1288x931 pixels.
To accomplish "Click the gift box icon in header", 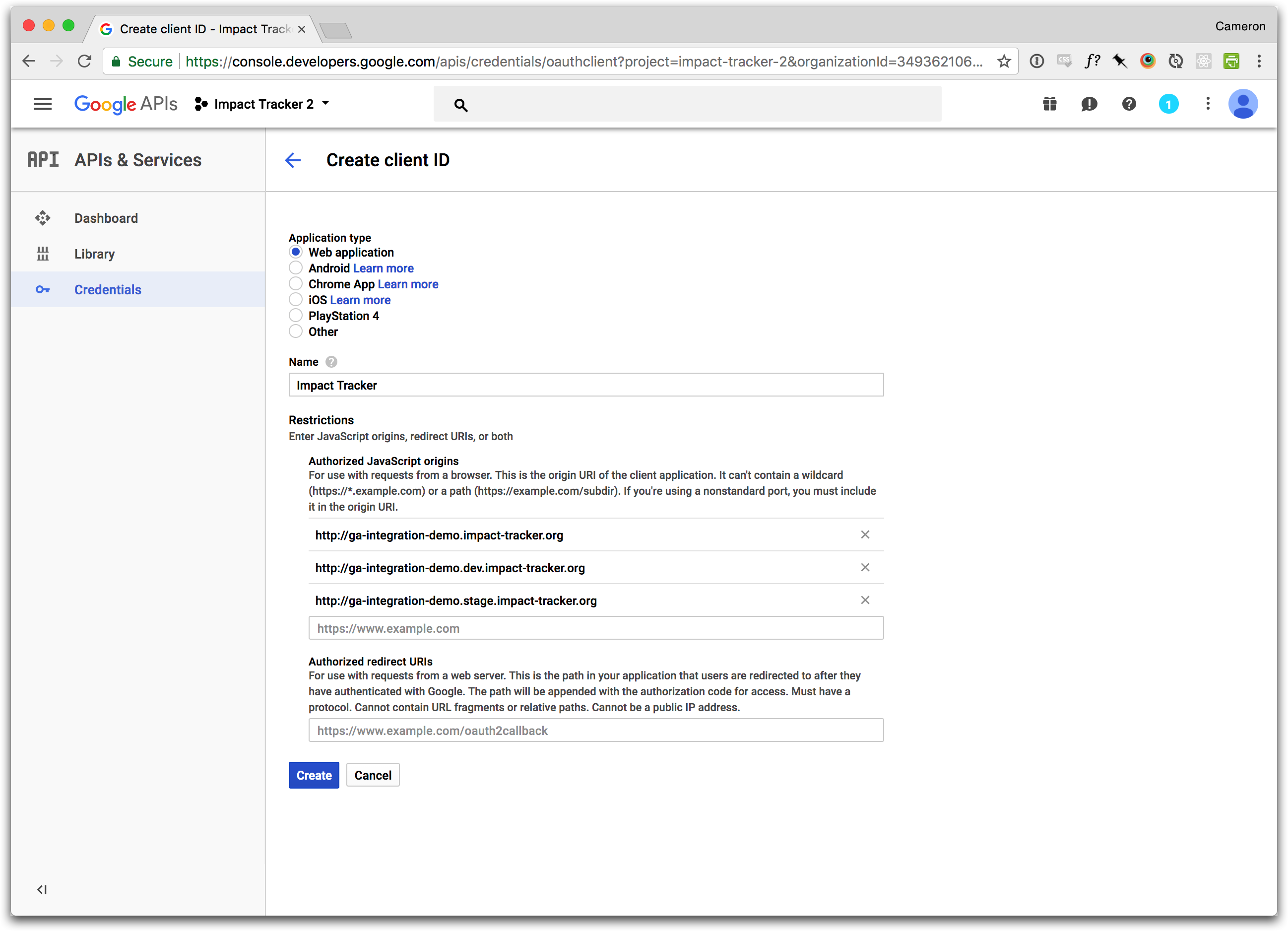I will tap(1049, 104).
